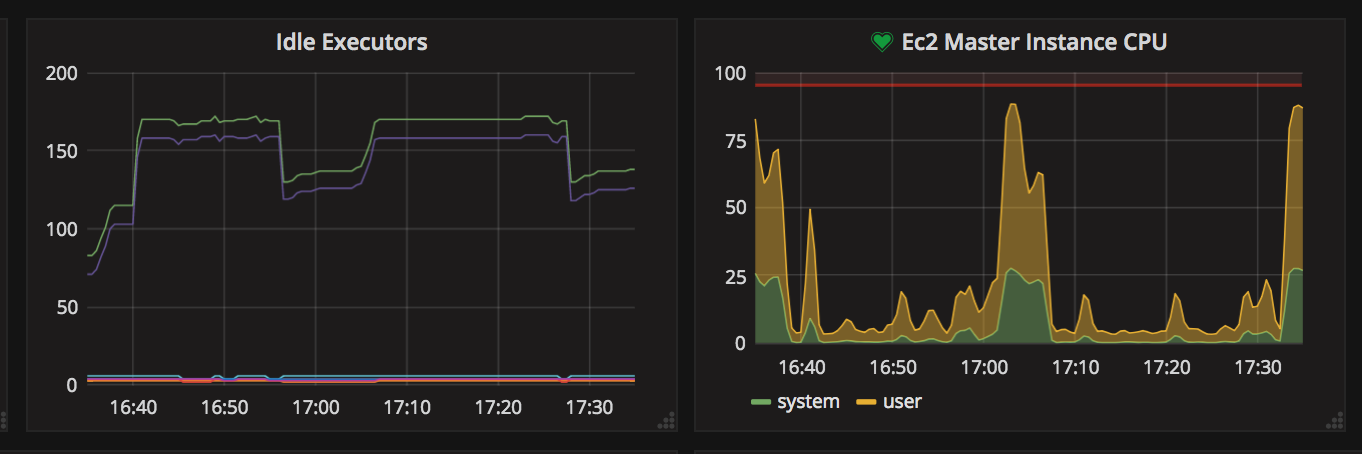Click the 150 y-axis label on Idle Executors

click(x=61, y=151)
